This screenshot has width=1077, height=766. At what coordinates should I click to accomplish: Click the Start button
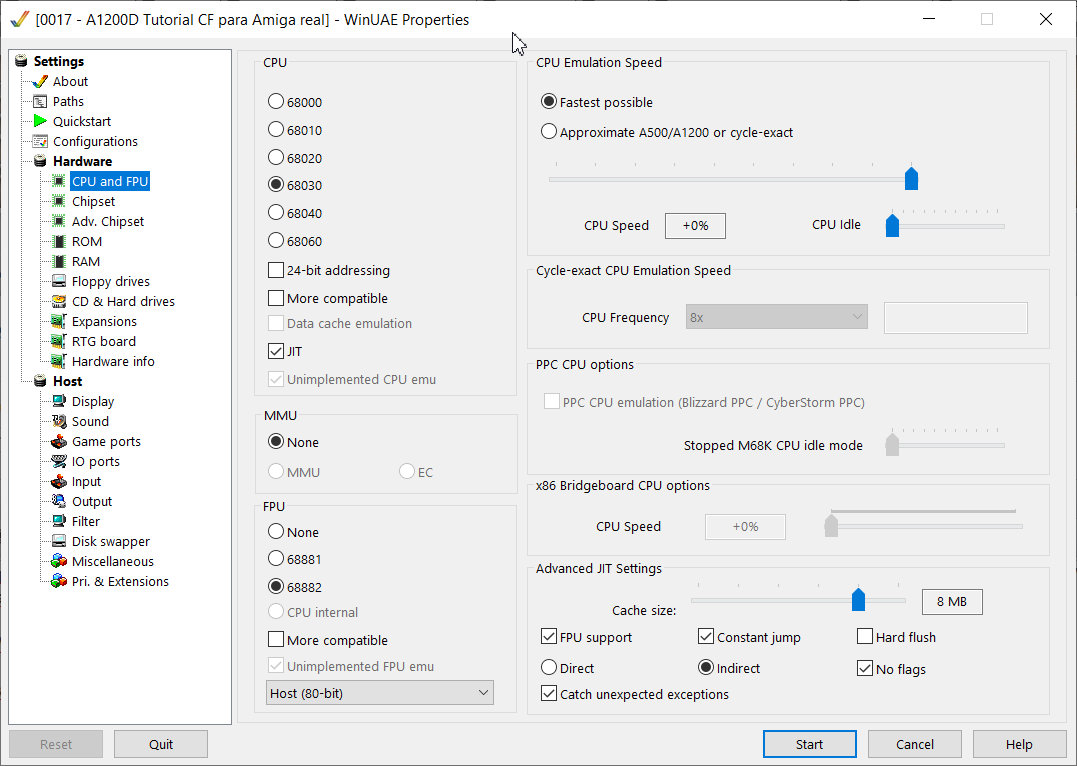(x=809, y=744)
